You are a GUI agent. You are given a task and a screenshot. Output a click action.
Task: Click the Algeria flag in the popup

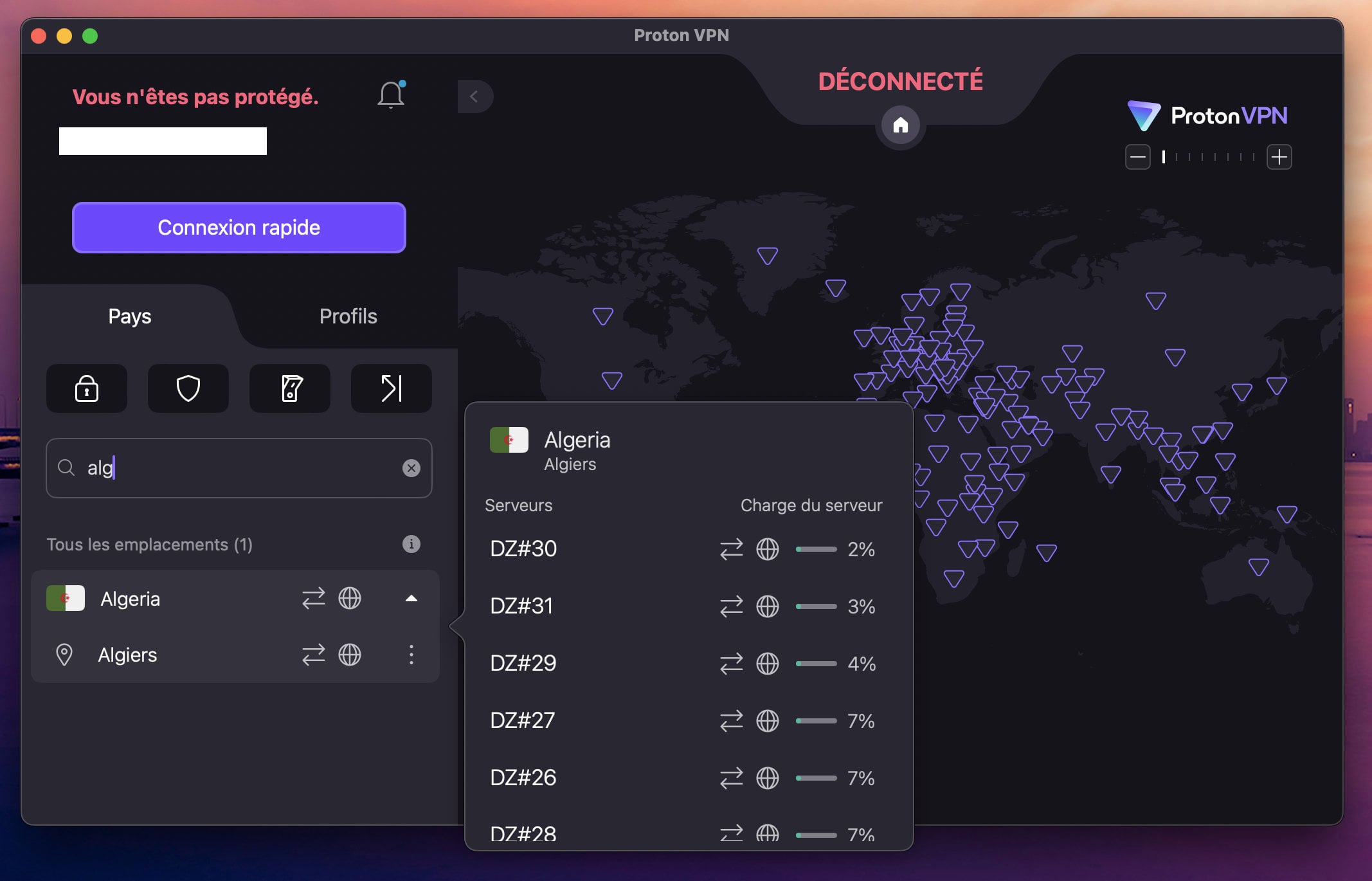click(509, 440)
